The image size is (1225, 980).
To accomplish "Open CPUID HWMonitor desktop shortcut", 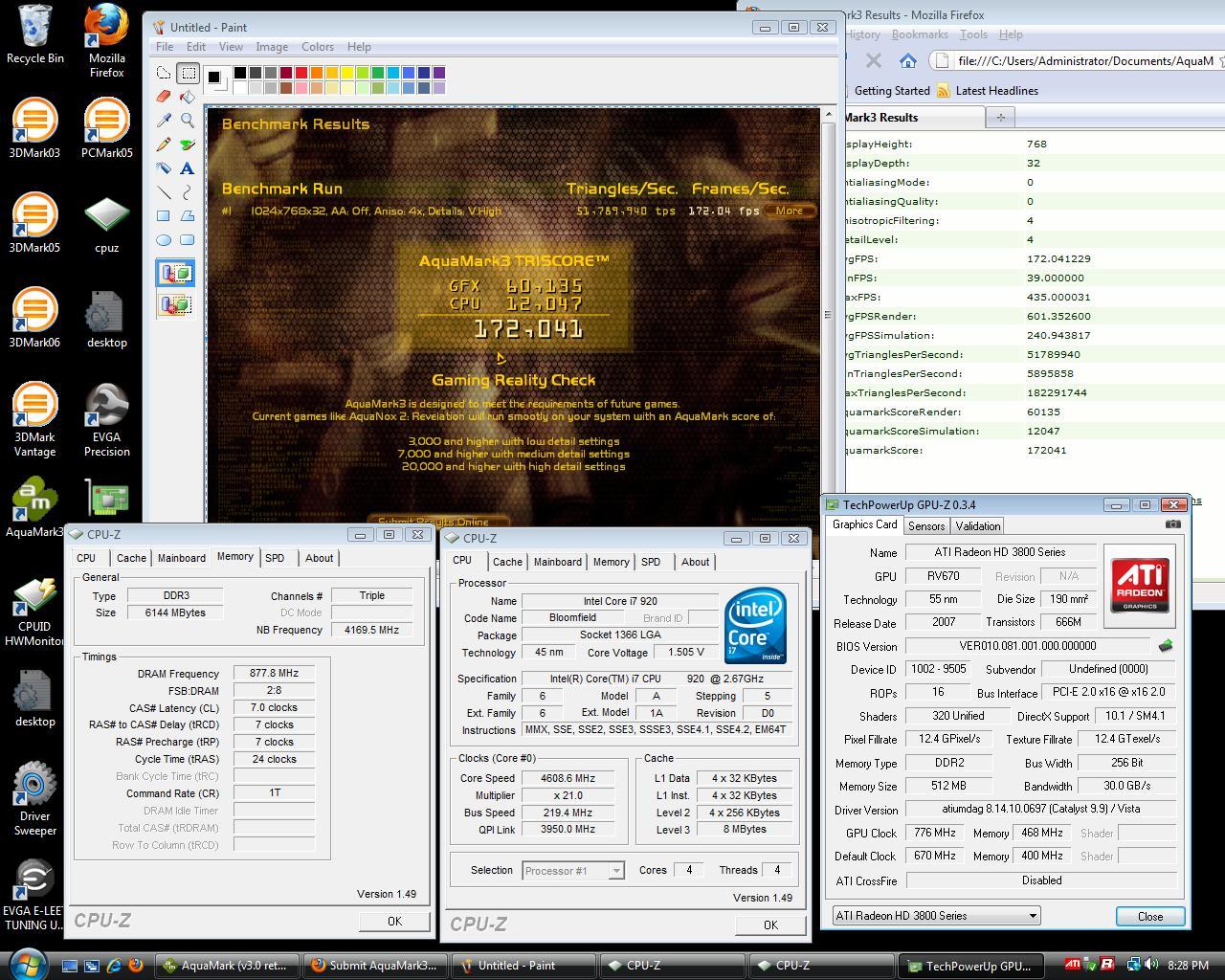I will click(x=34, y=612).
